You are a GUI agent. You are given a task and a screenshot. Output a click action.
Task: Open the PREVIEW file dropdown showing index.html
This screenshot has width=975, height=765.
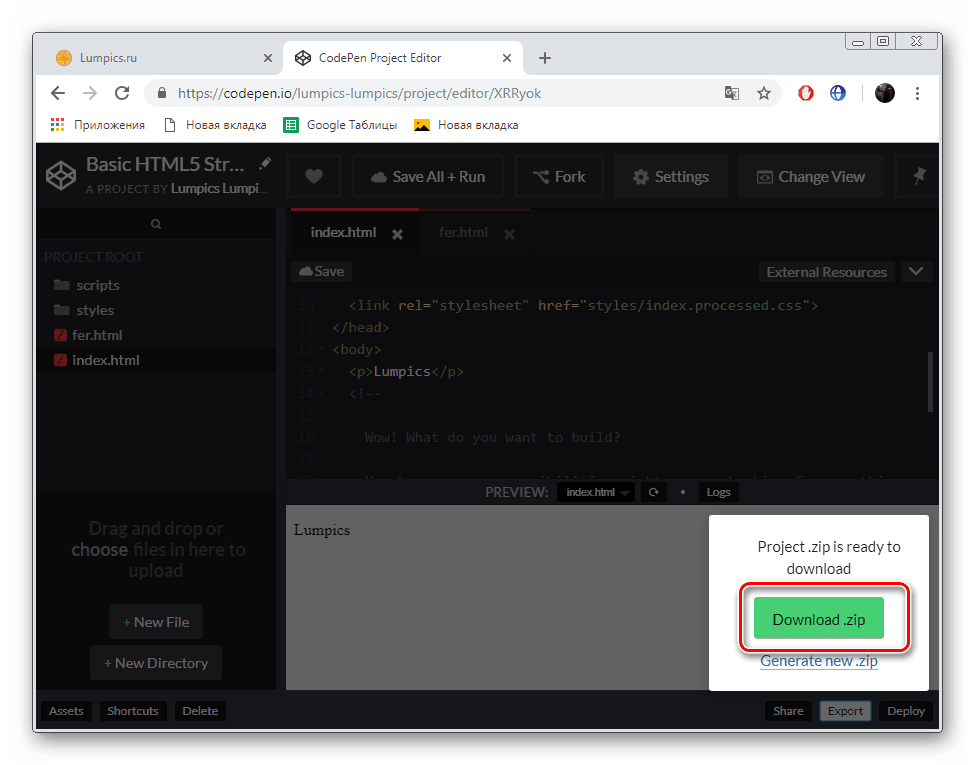tap(595, 491)
